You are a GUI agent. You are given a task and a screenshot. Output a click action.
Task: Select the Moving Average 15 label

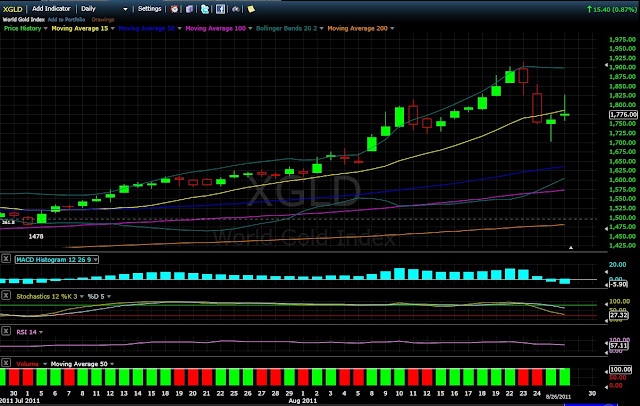[80, 28]
